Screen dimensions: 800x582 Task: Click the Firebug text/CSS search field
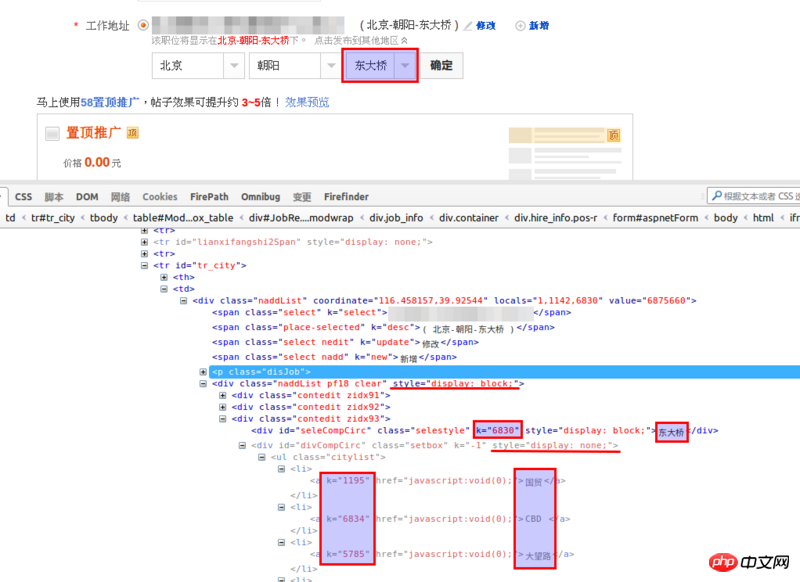click(754, 196)
